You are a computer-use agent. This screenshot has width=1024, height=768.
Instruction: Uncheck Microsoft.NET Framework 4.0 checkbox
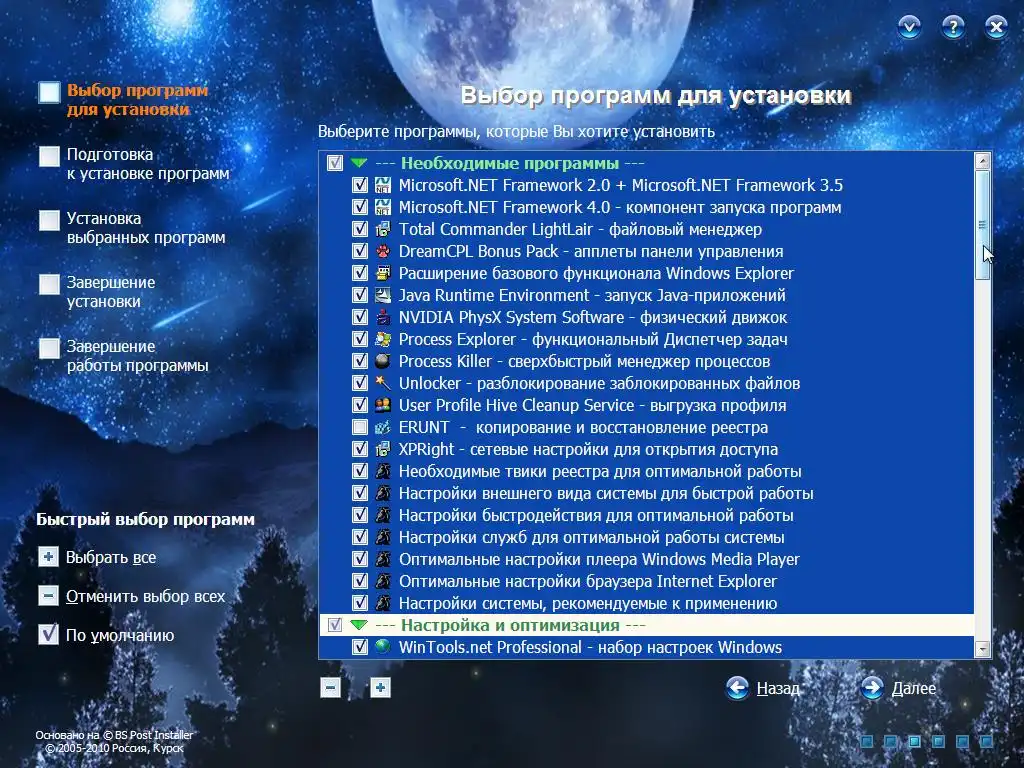[360, 207]
